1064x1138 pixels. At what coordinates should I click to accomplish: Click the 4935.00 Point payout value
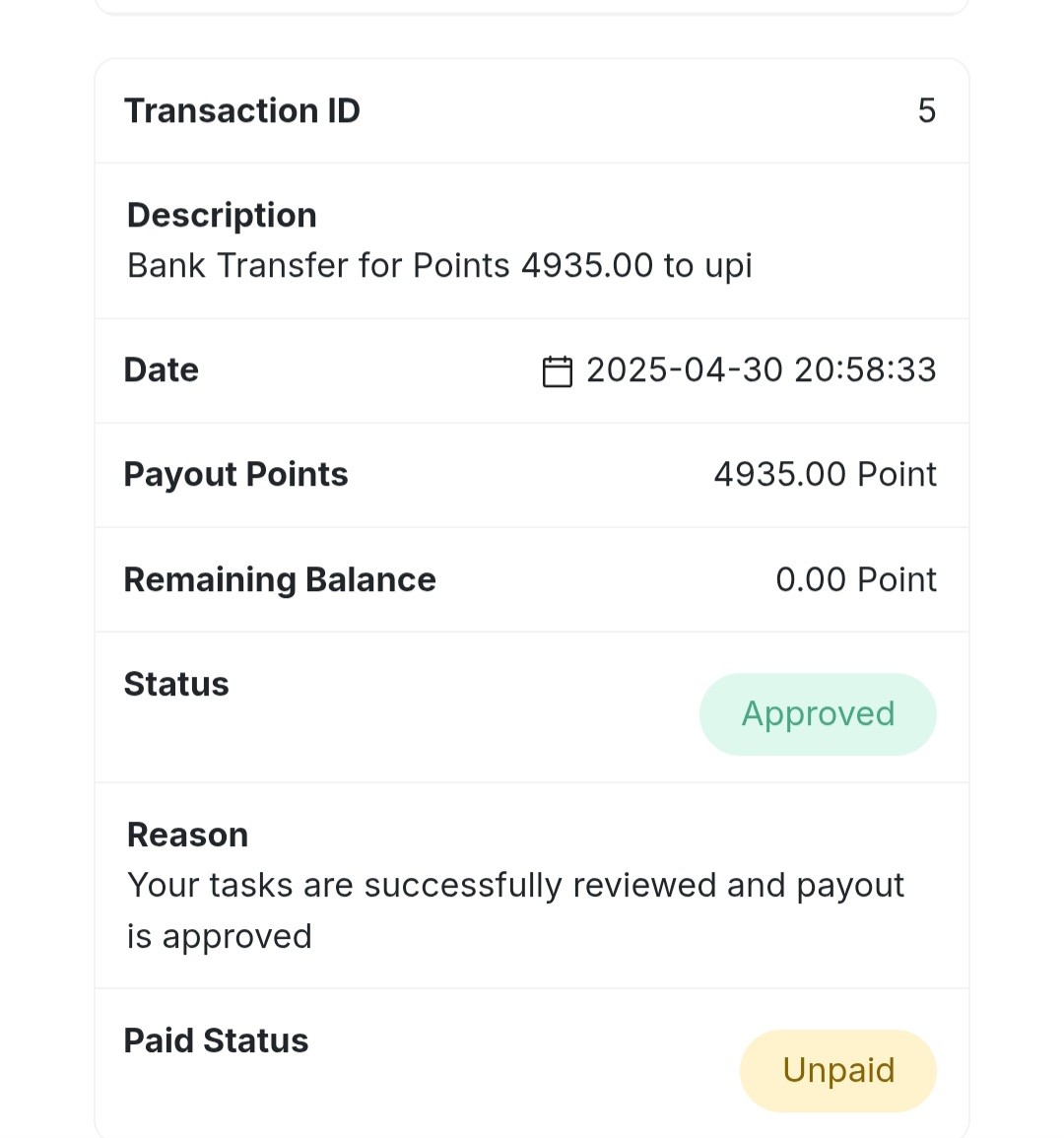coord(826,475)
